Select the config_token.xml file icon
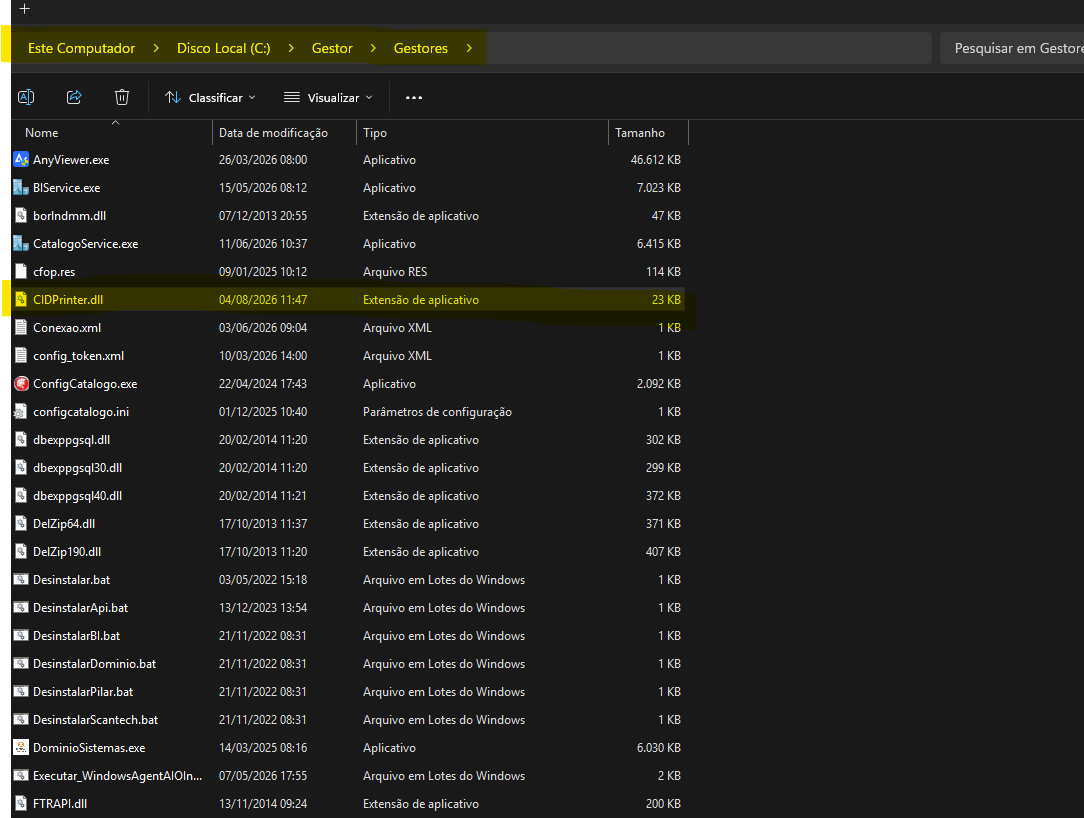This screenshot has height=818, width=1084. tap(21, 356)
